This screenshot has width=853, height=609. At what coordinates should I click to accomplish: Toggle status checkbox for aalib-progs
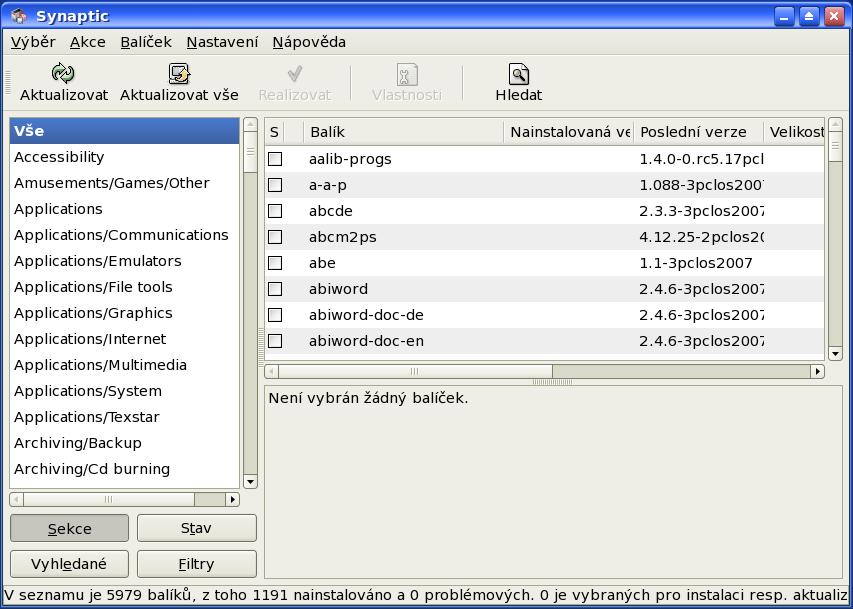tap(275, 159)
